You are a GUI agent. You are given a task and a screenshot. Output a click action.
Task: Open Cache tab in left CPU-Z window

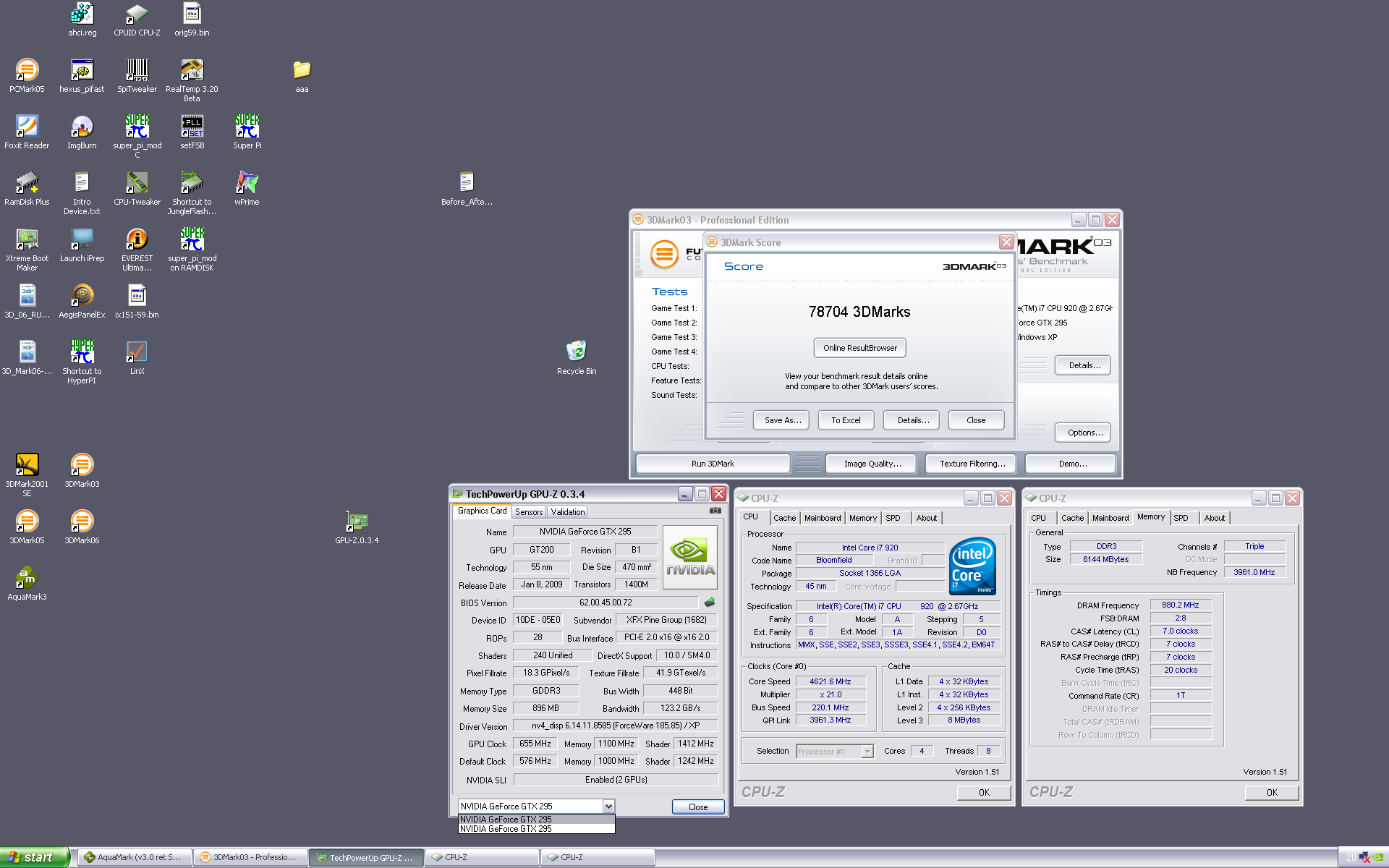pos(784,518)
